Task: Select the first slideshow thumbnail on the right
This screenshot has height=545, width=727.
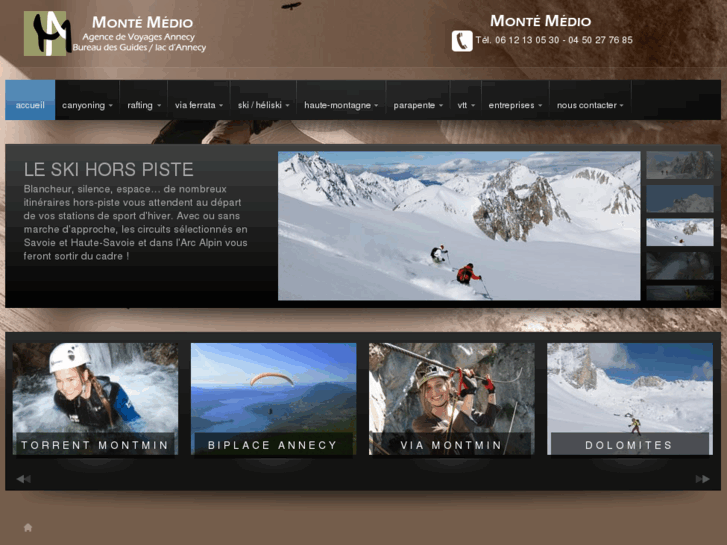Action: pyautogui.click(x=680, y=165)
